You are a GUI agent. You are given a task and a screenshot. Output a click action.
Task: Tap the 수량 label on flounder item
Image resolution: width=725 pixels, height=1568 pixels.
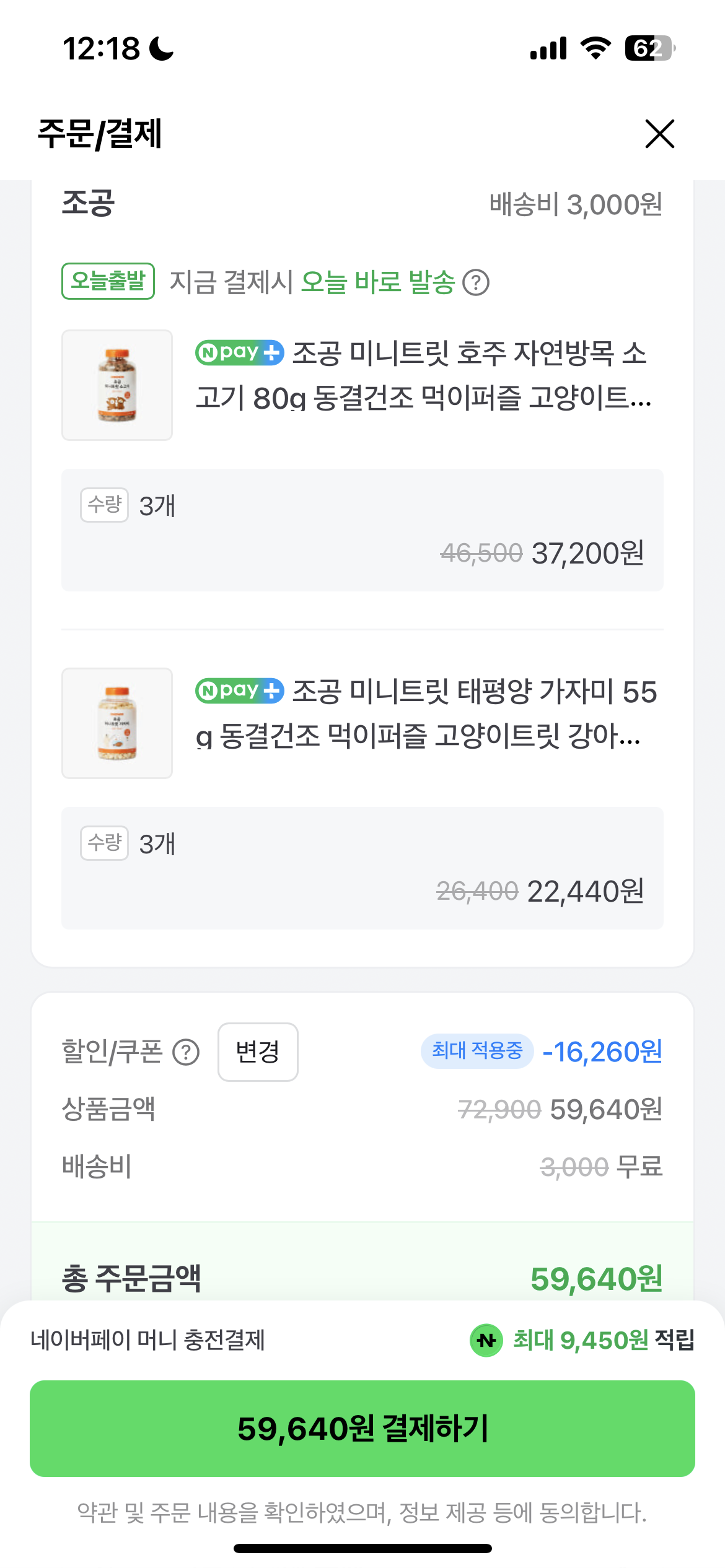(104, 843)
